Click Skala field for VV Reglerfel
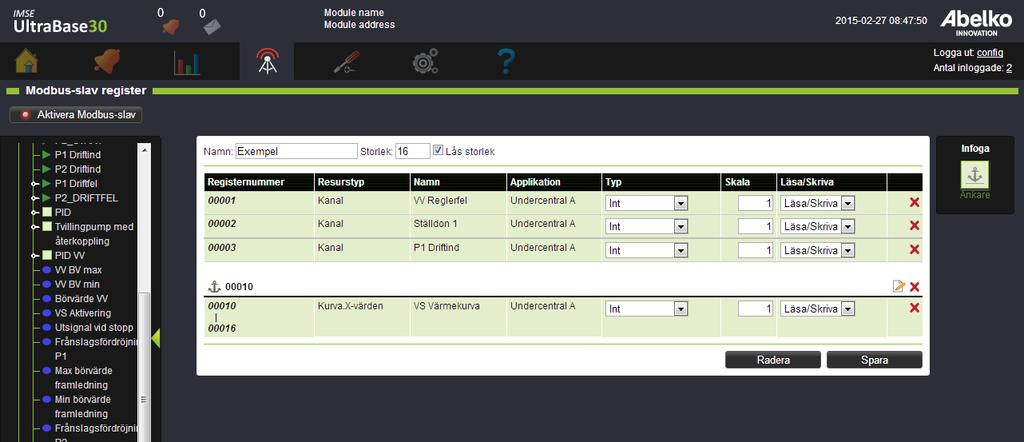 click(756, 203)
